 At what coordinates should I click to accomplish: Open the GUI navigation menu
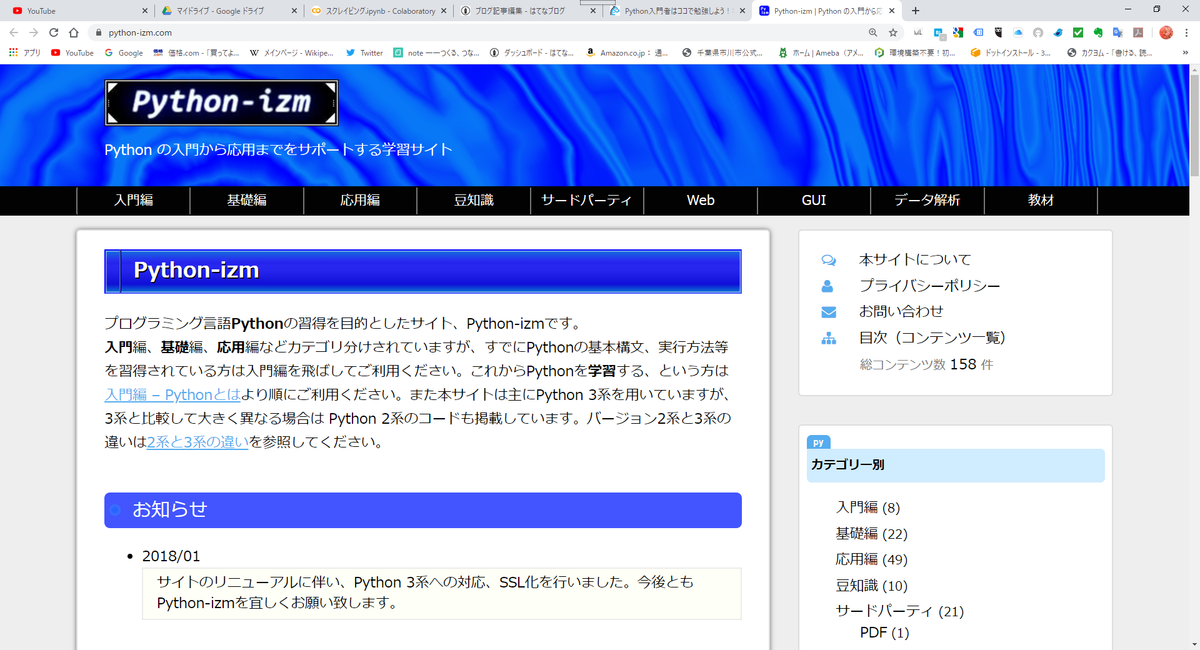(814, 200)
